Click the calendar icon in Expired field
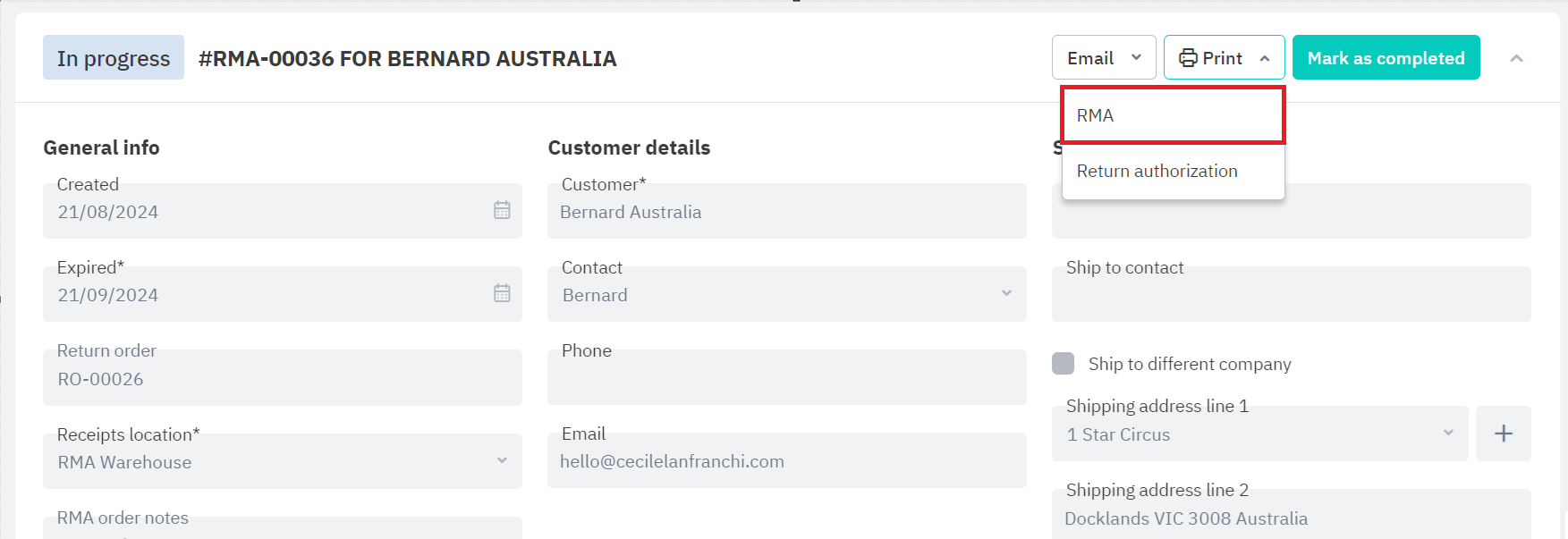The width and height of the screenshot is (1568, 539). pos(502,293)
